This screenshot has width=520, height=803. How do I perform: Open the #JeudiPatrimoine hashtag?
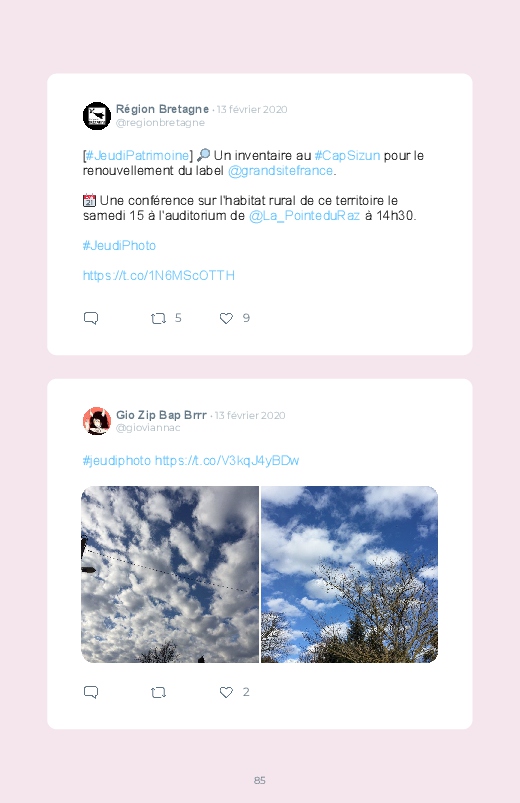(x=137, y=156)
